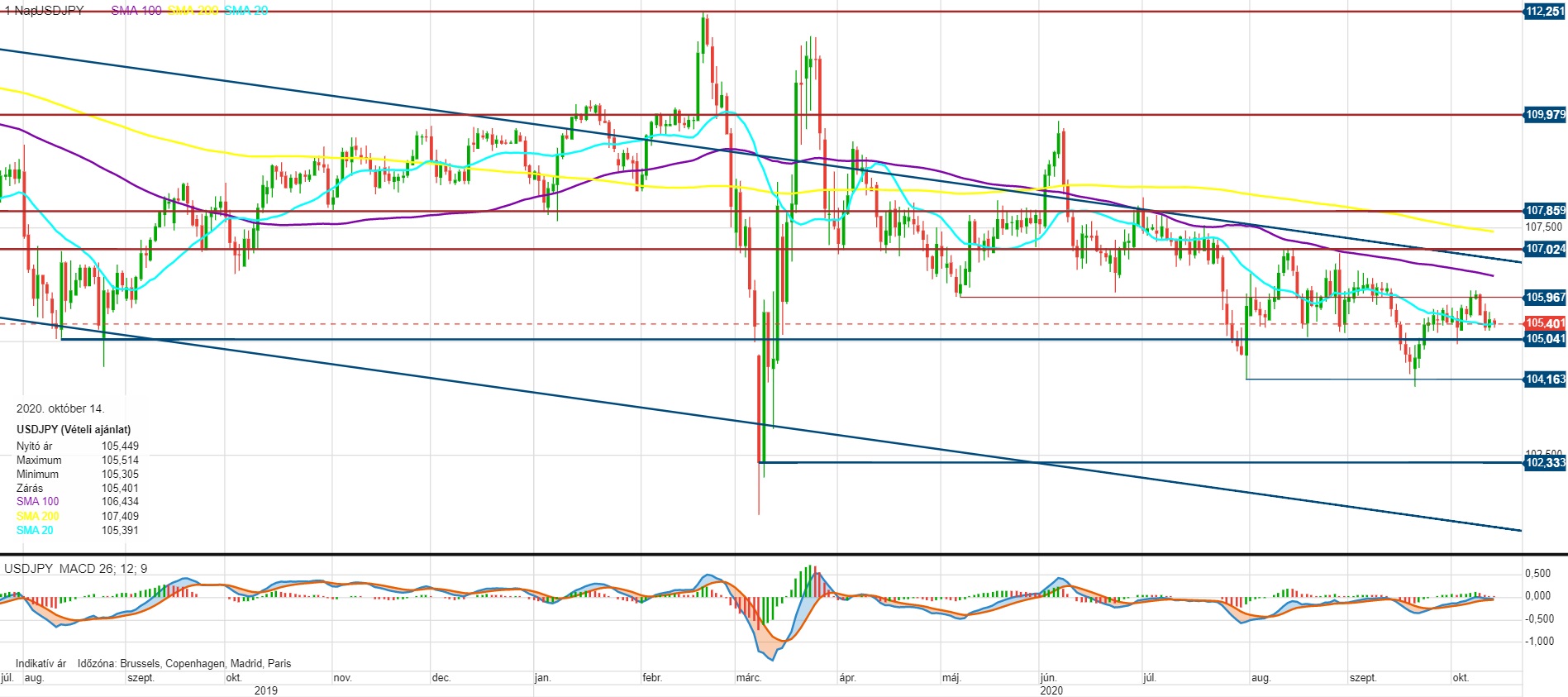Image resolution: width=1568 pixels, height=697 pixels.
Task: Click the 107,500 axis value
Action: [1543, 227]
